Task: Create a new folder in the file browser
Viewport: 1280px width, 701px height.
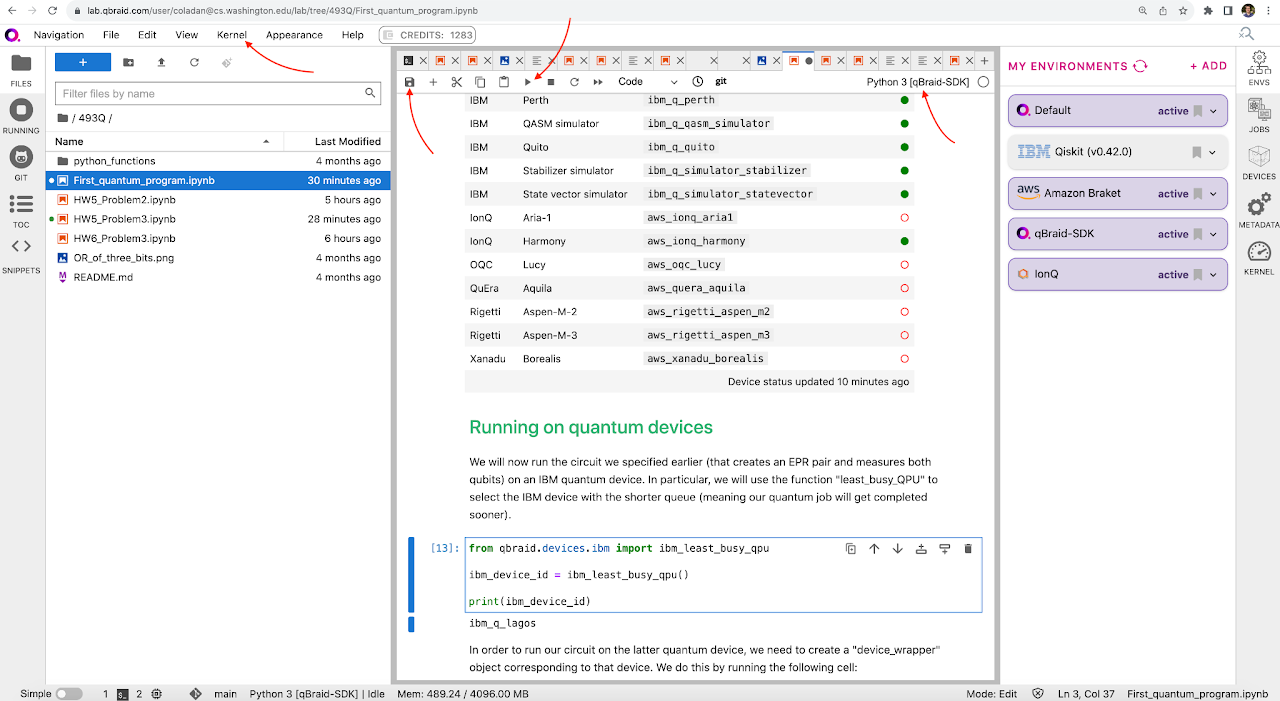Action: click(x=129, y=62)
